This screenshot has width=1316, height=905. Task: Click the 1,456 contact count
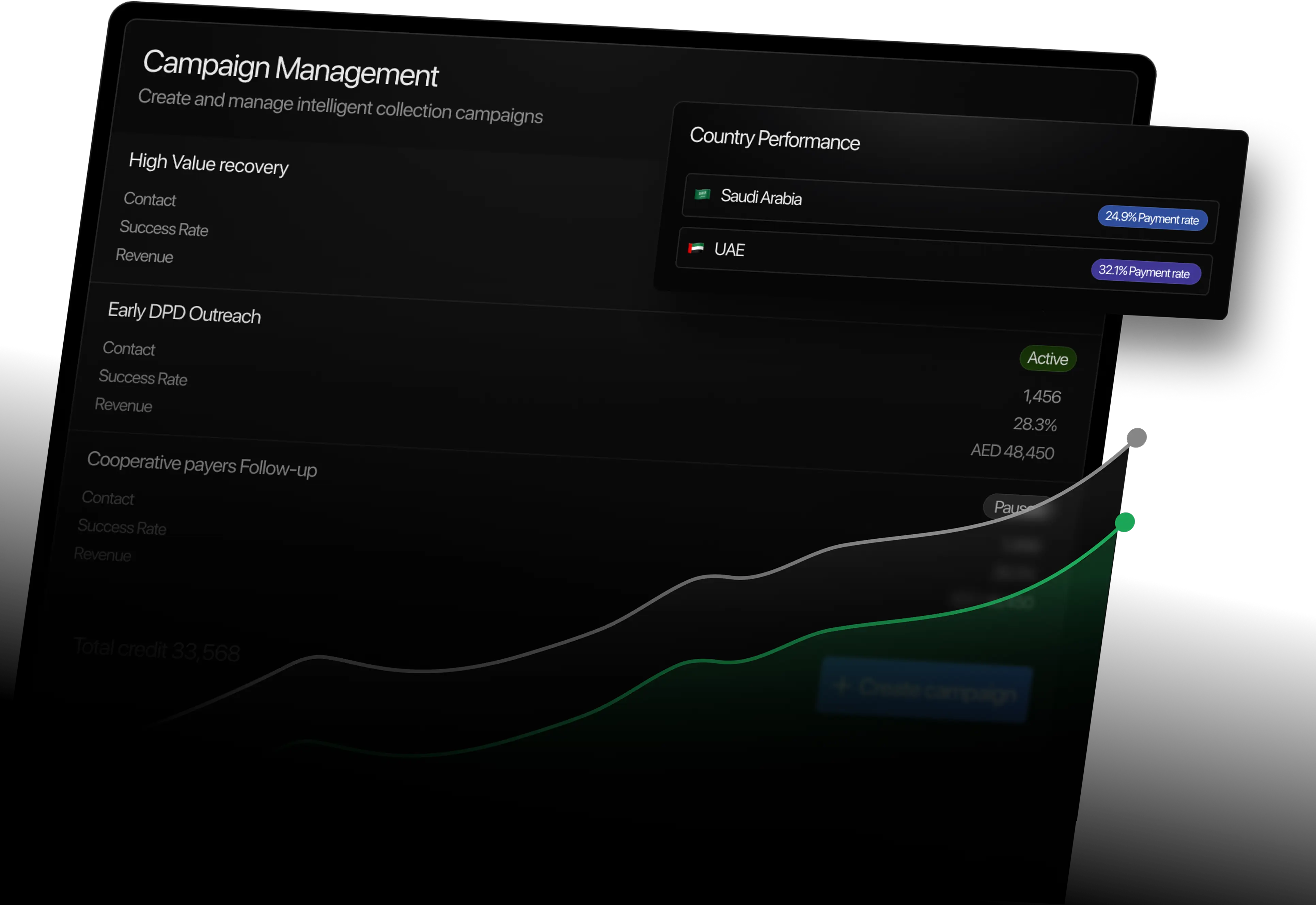point(1042,396)
